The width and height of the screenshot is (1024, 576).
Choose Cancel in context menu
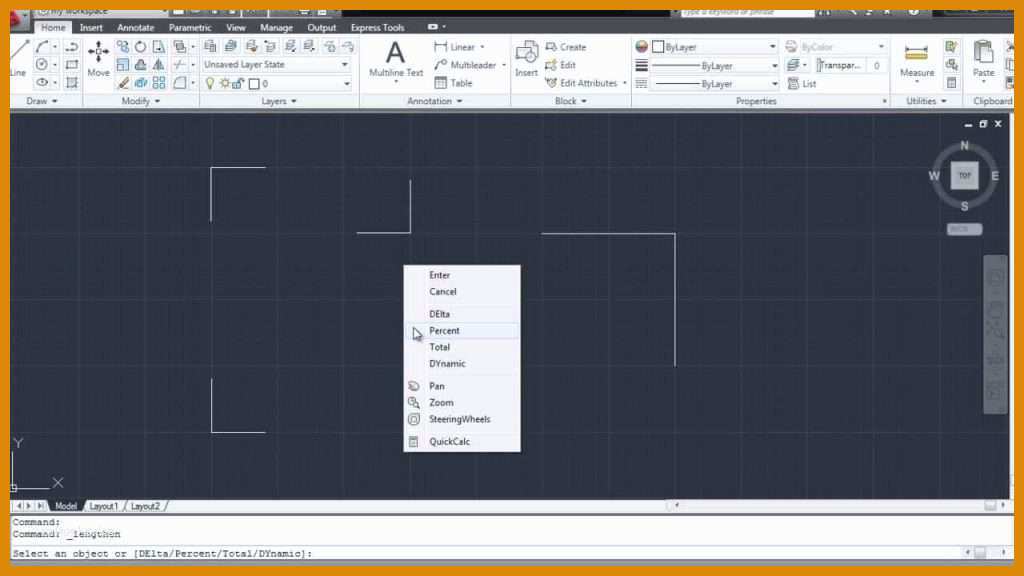point(462,292)
